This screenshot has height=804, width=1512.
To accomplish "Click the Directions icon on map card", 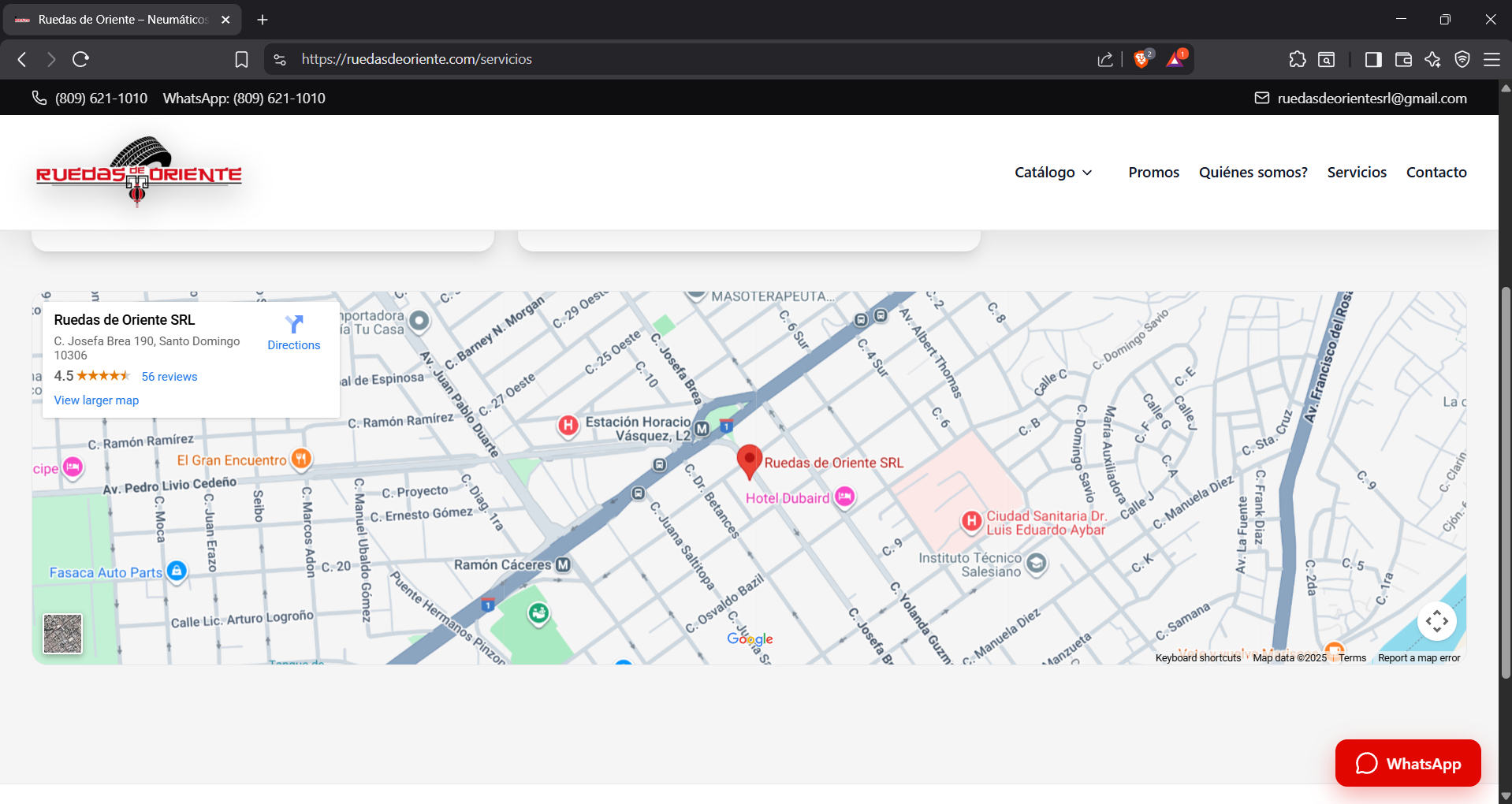I will 294,324.
